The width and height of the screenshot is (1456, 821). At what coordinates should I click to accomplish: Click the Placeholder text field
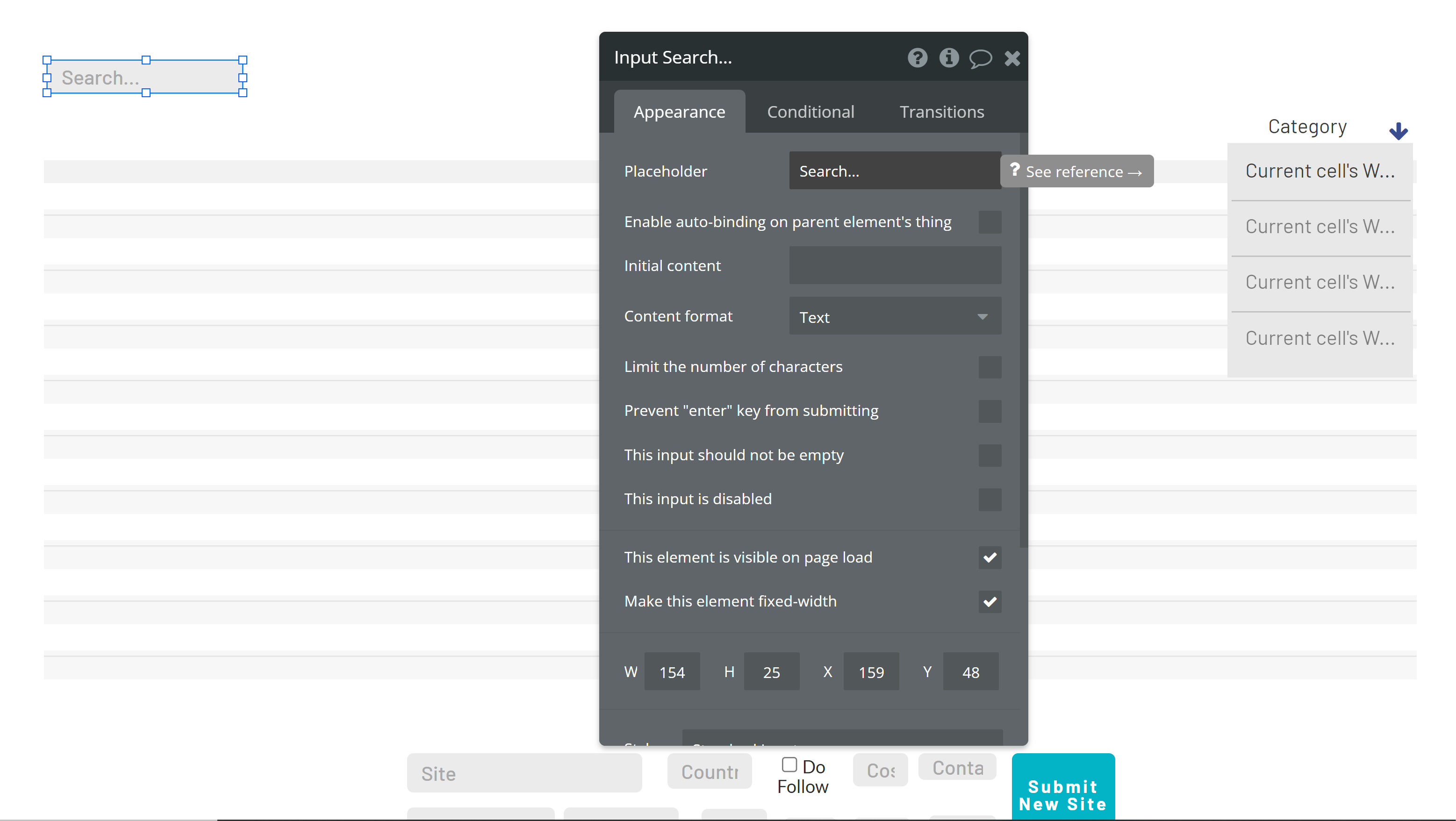pos(895,171)
